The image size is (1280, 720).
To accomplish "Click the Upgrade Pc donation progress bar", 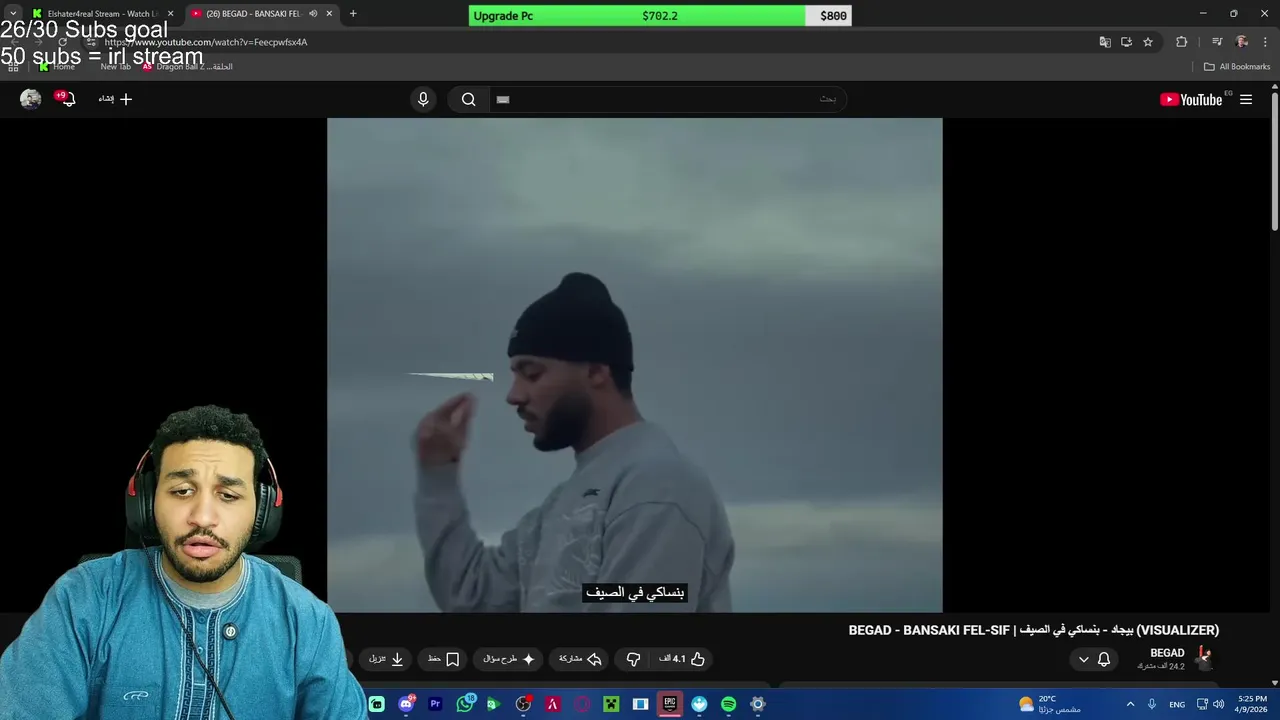I will tap(660, 16).
